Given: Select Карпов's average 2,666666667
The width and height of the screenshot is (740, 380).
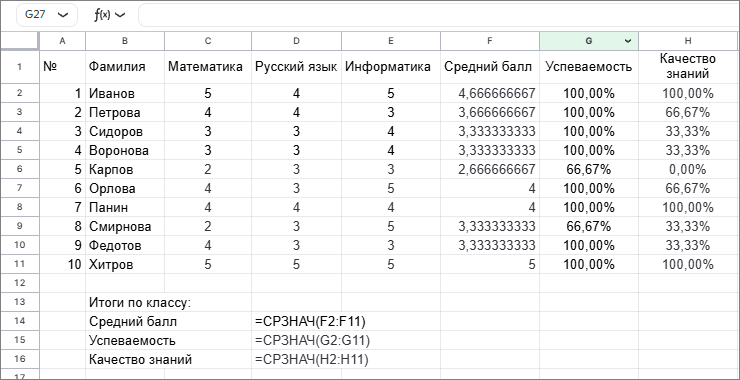Looking at the screenshot, I should pos(490,169).
